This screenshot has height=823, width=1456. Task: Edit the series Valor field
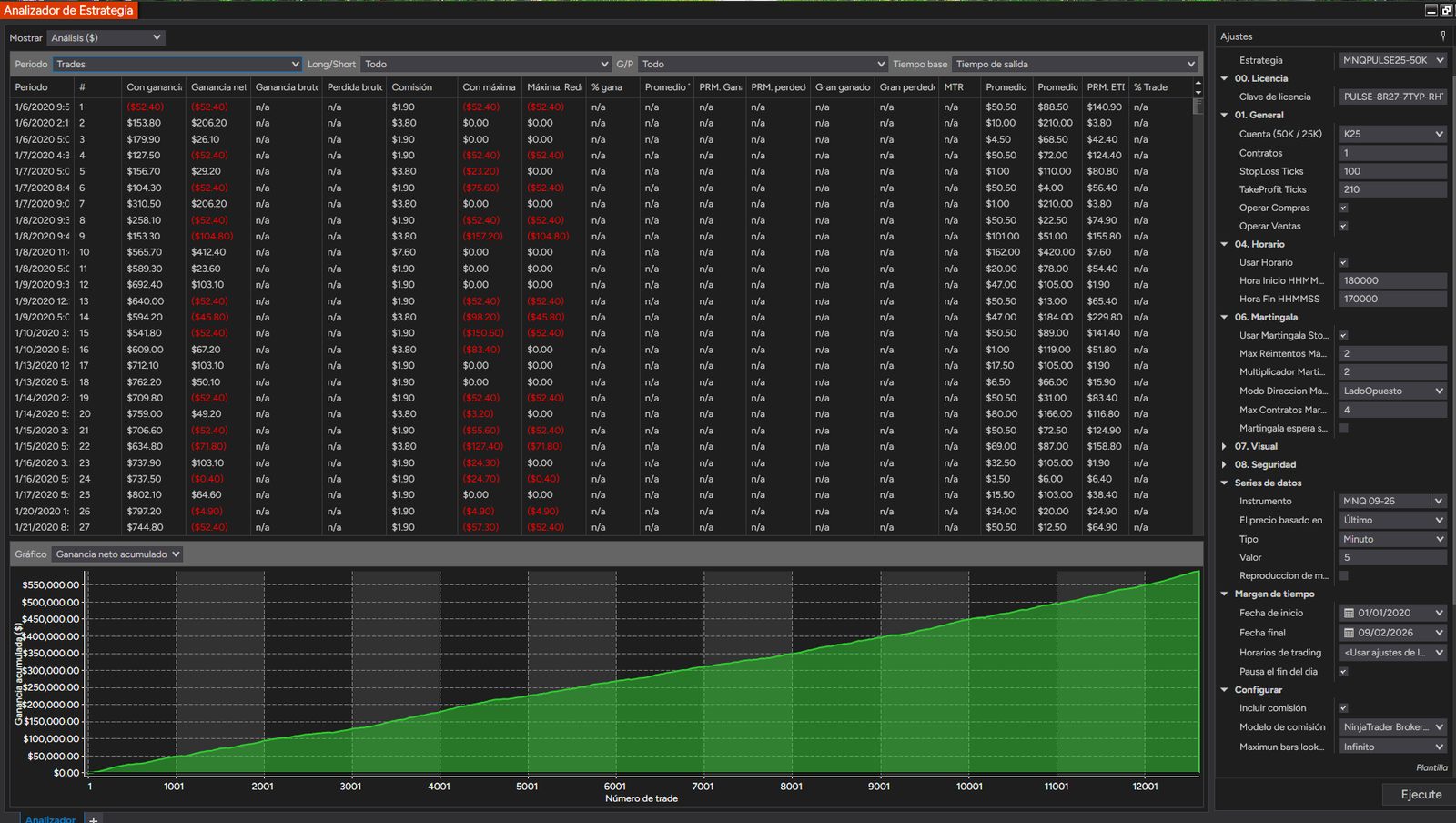pyautogui.click(x=1392, y=557)
